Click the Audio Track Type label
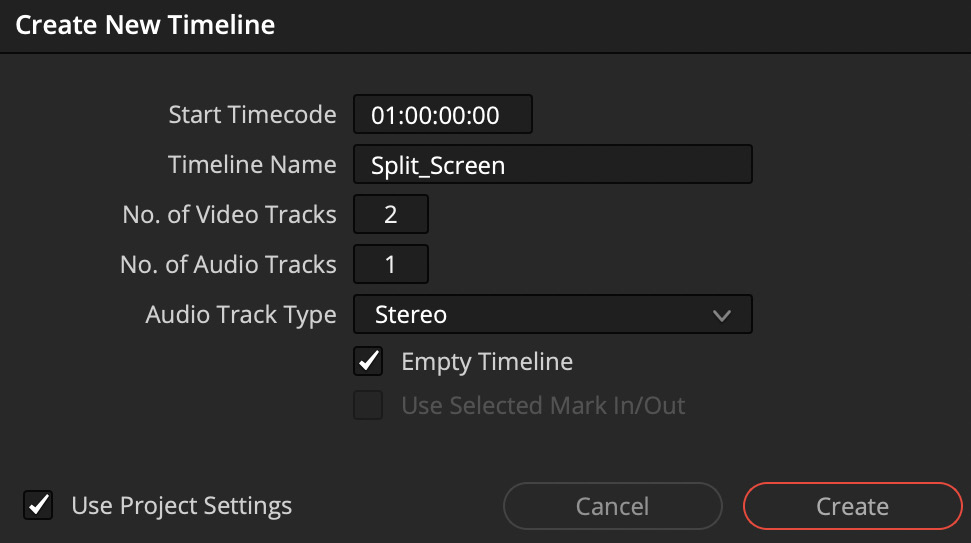Viewport: 971px width, 543px height. [x=241, y=315]
